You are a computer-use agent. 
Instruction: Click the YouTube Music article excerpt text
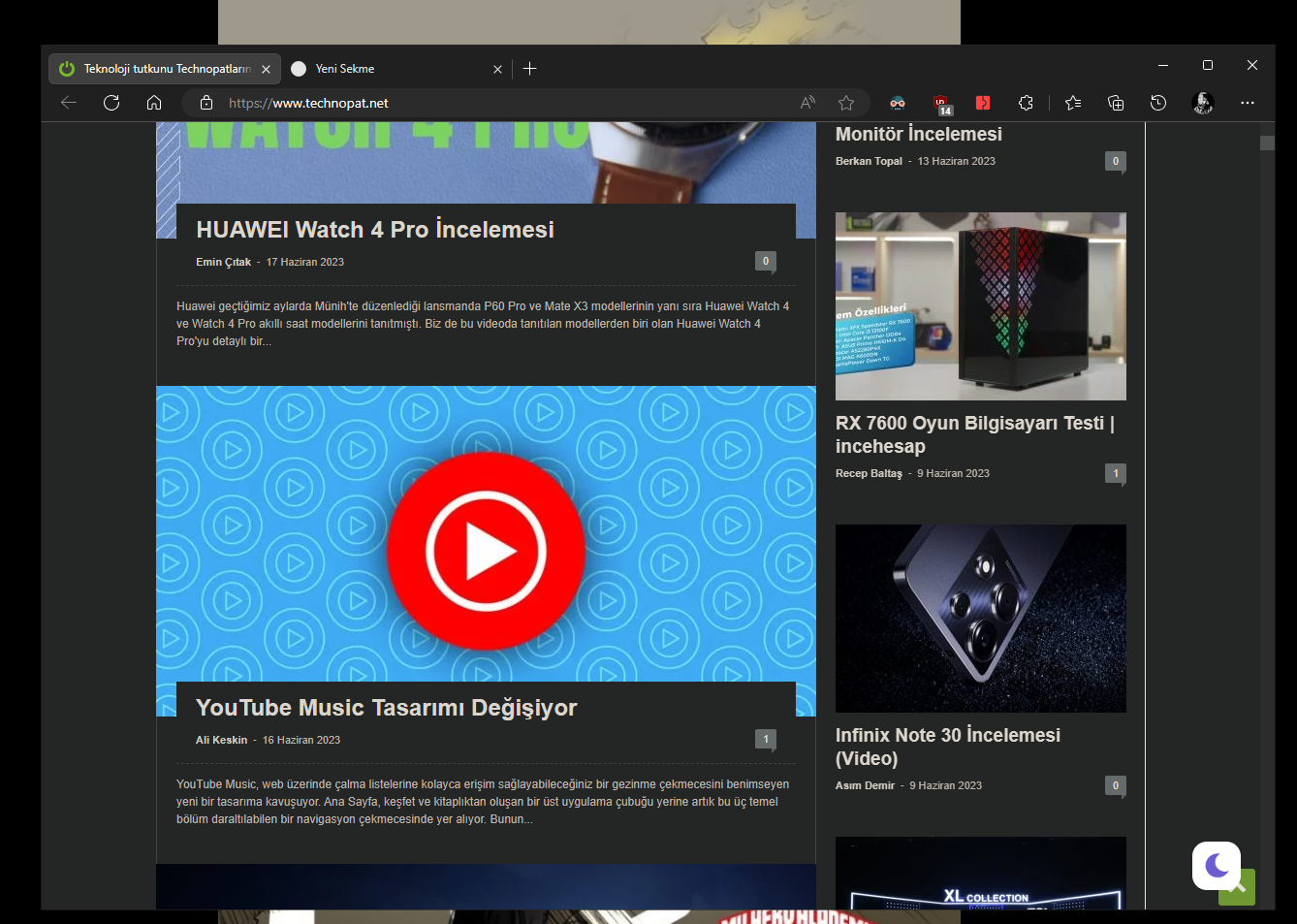pos(483,802)
